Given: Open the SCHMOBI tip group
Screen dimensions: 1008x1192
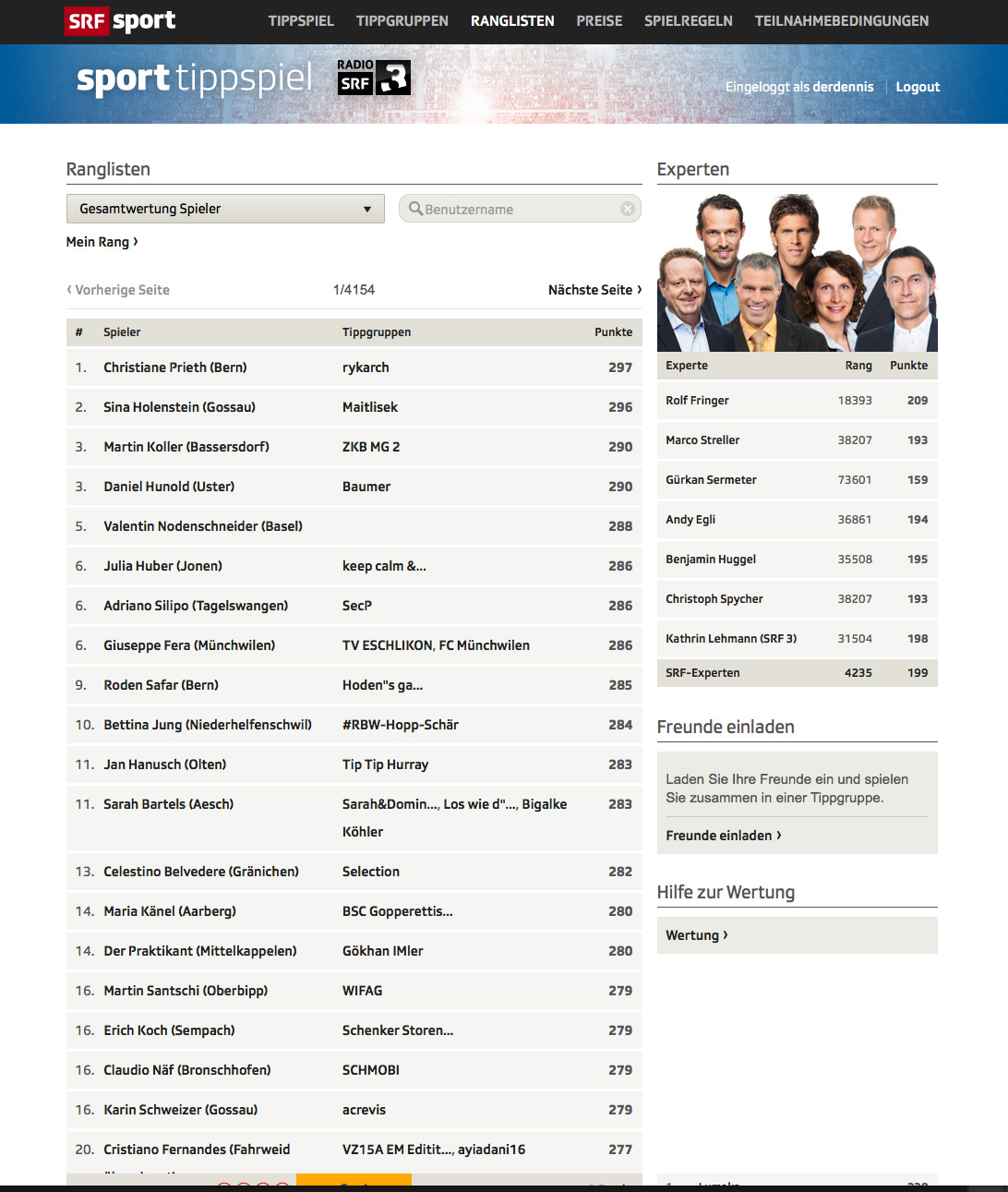Looking at the screenshot, I should (x=371, y=1070).
